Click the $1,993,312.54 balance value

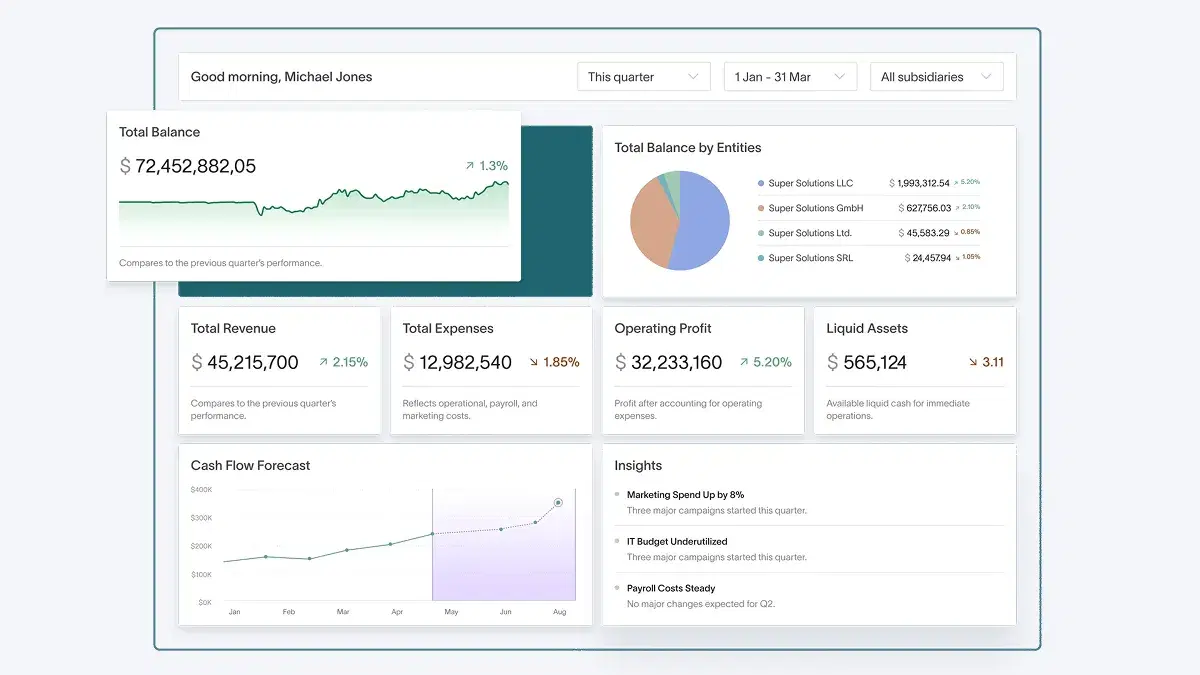pyautogui.click(x=919, y=183)
